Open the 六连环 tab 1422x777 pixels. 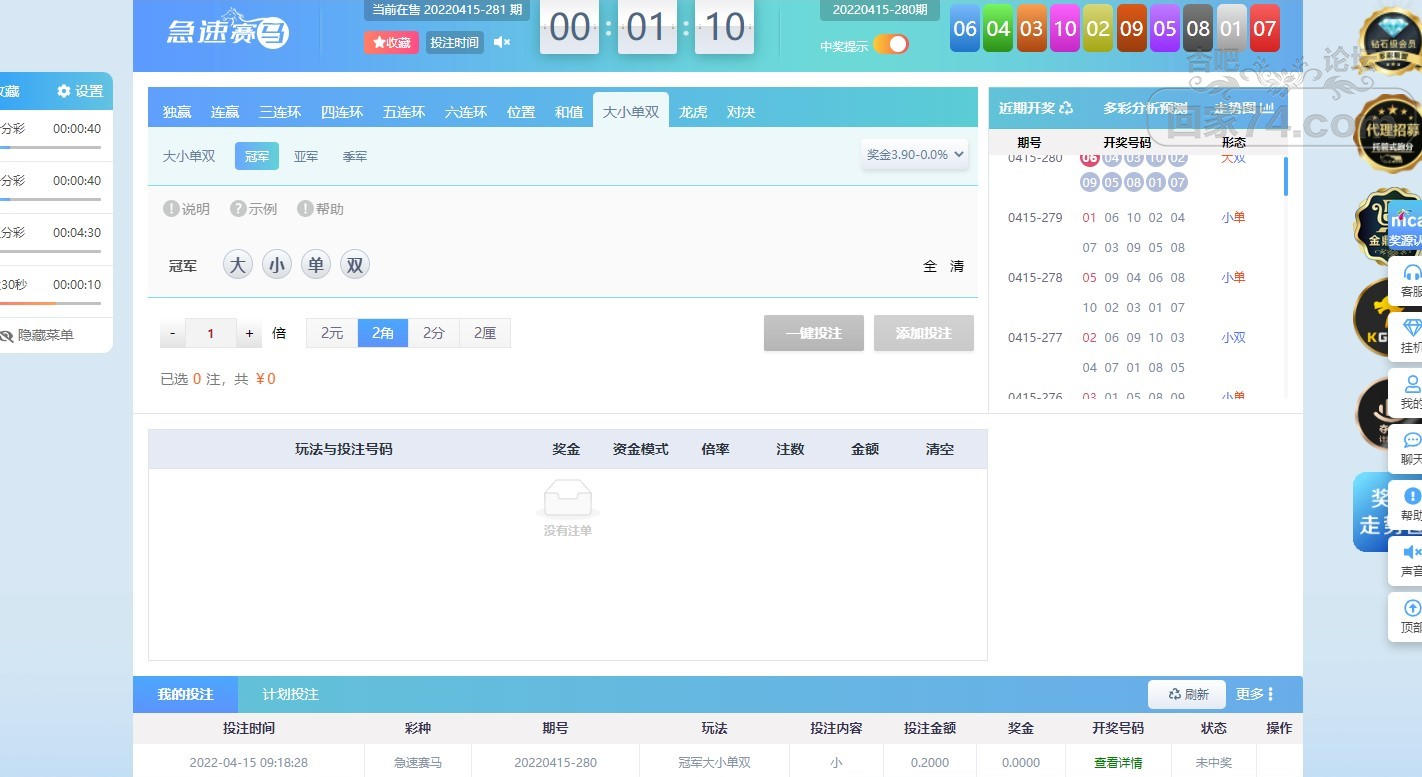466,112
